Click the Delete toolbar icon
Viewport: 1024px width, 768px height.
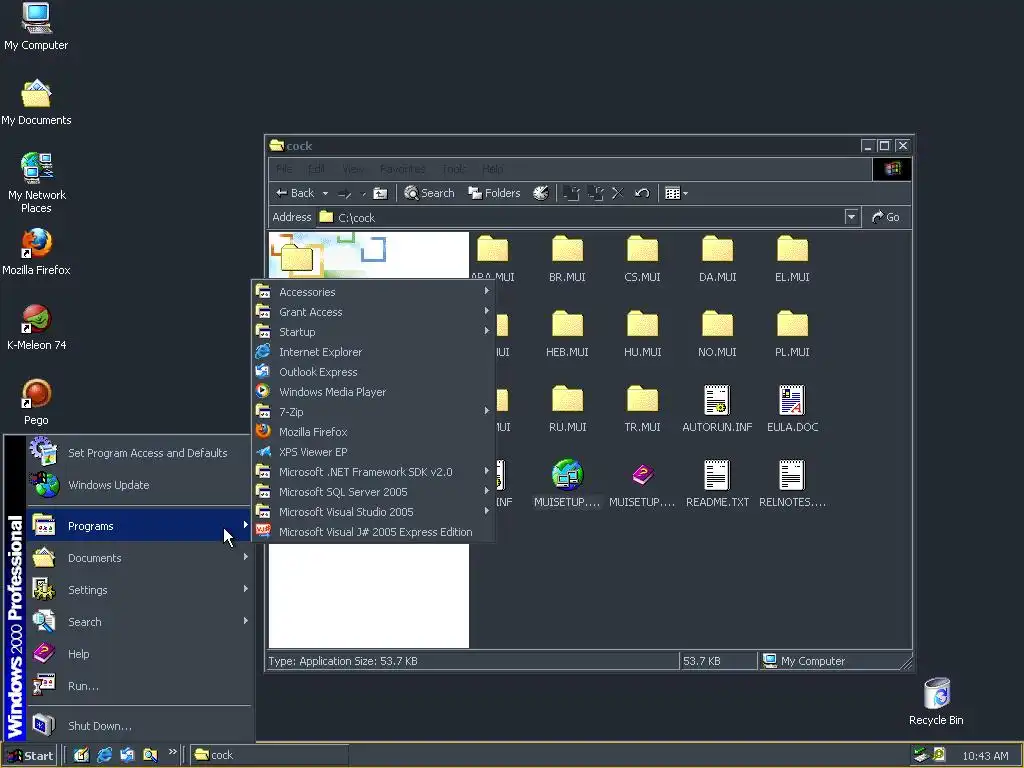617,193
